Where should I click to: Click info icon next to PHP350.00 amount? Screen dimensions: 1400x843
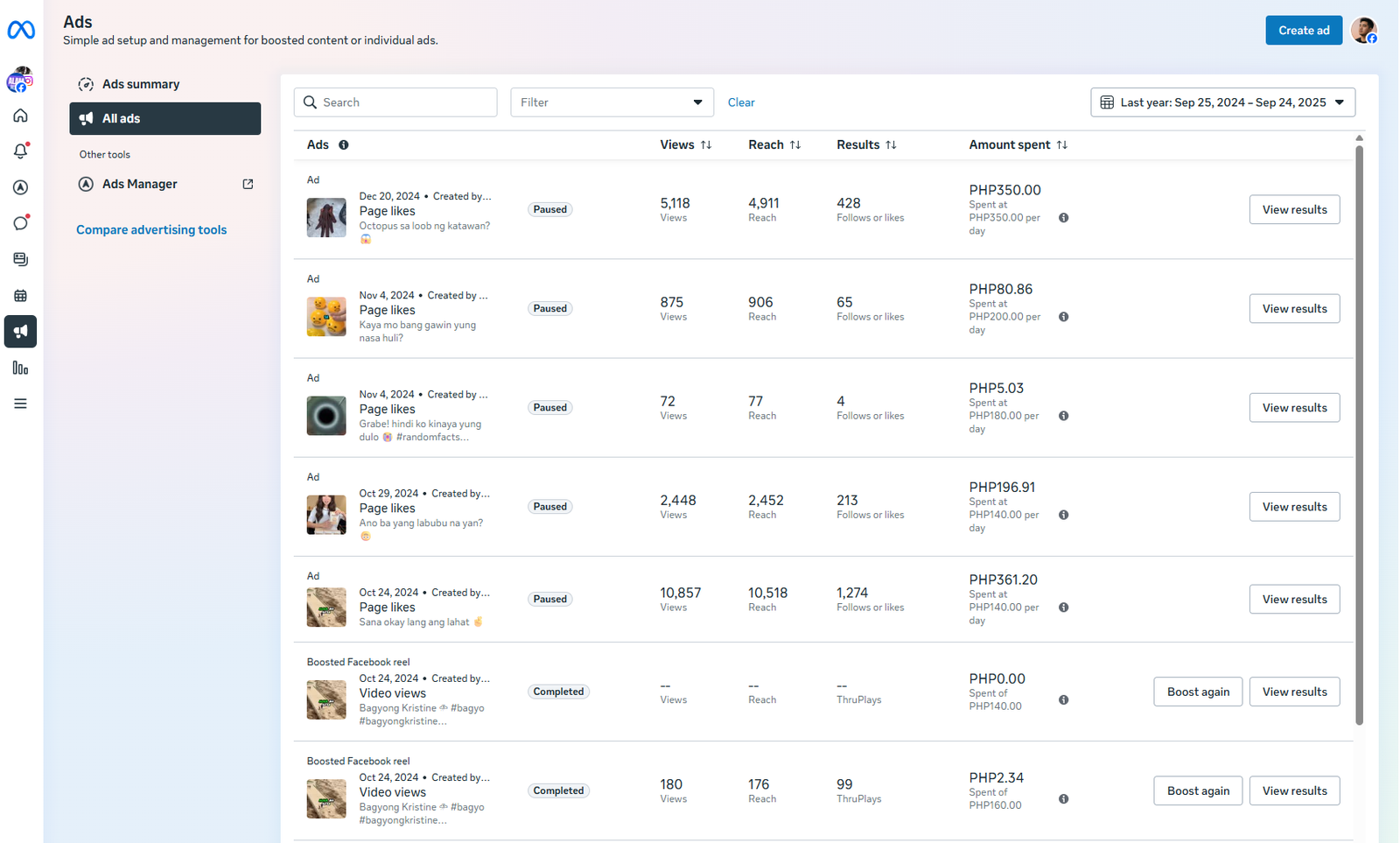(x=1063, y=218)
